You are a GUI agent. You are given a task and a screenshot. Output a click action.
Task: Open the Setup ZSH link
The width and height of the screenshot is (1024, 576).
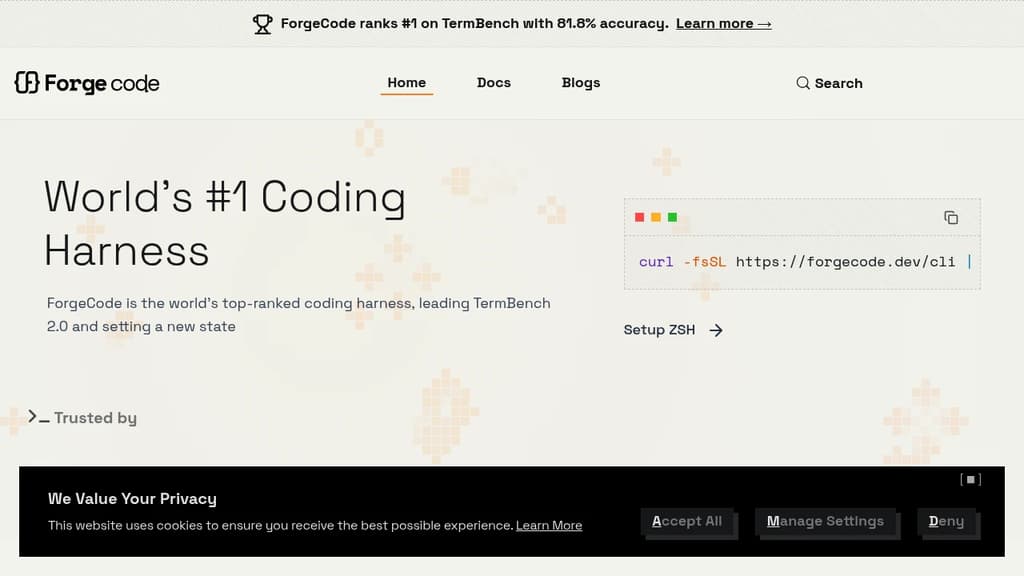point(673,330)
